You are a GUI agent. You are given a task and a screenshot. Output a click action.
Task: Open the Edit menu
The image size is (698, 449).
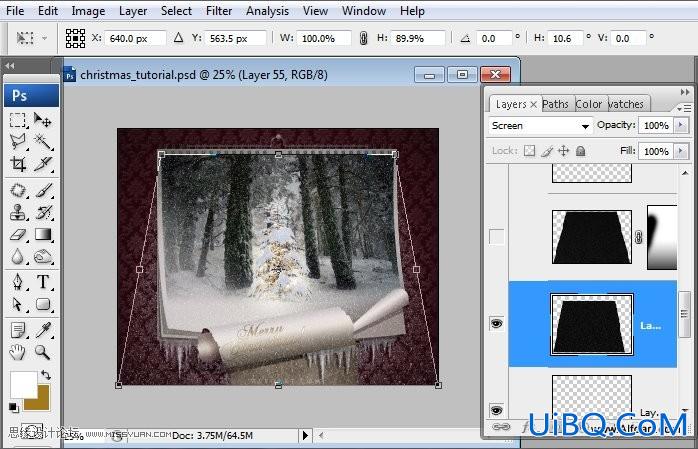point(48,11)
